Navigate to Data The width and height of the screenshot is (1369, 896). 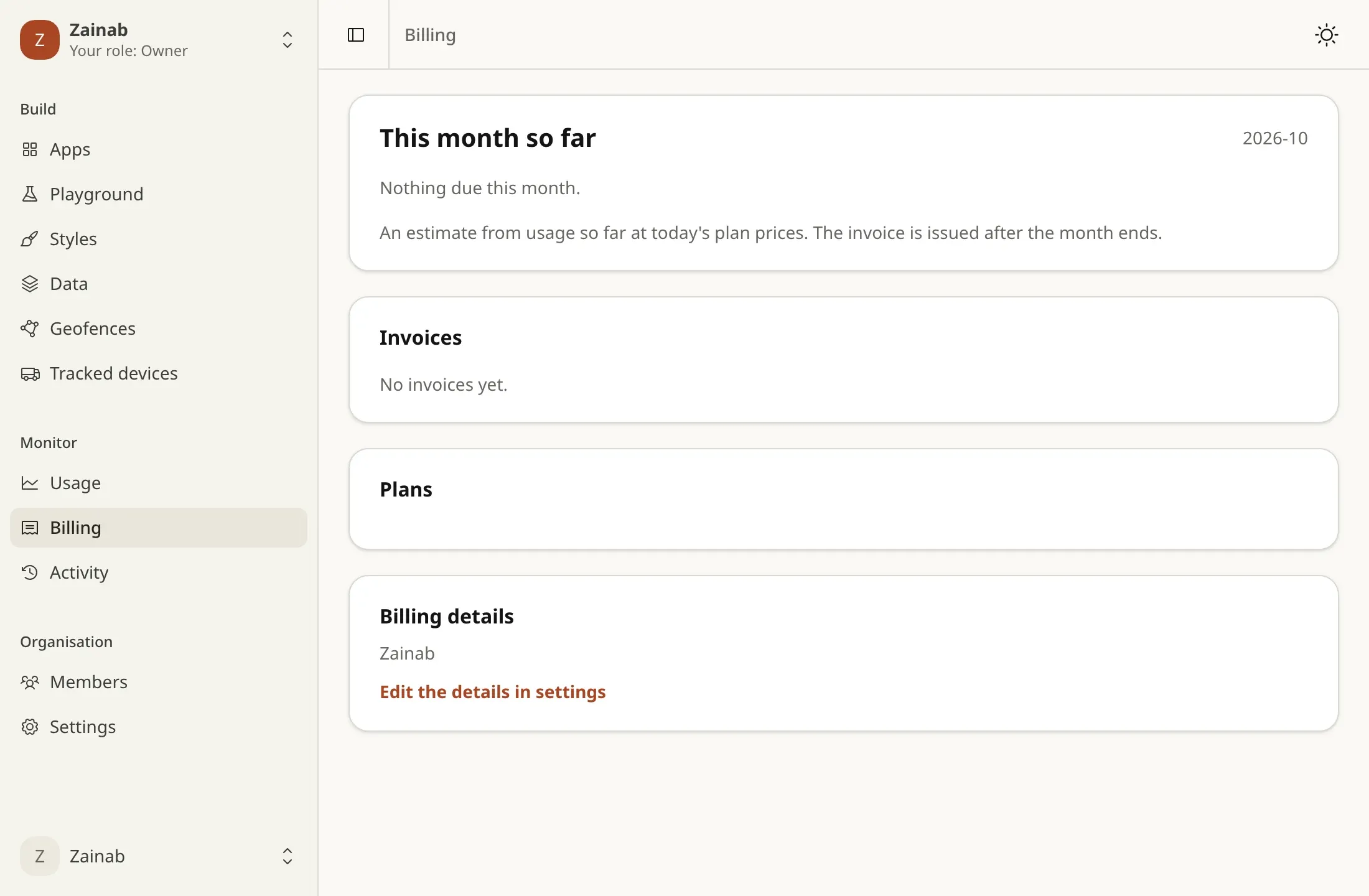(159, 284)
